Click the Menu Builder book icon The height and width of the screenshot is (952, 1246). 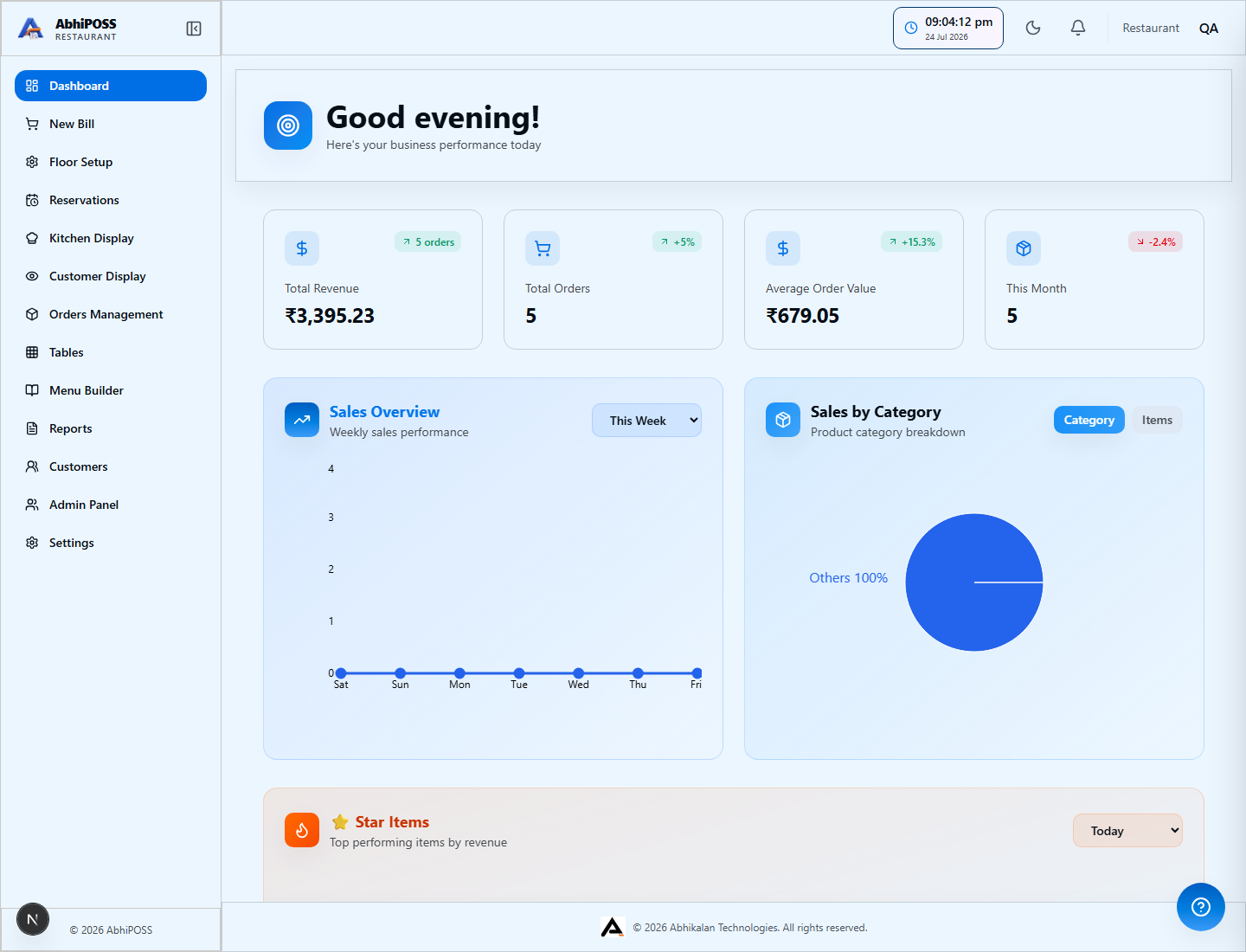click(32, 390)
